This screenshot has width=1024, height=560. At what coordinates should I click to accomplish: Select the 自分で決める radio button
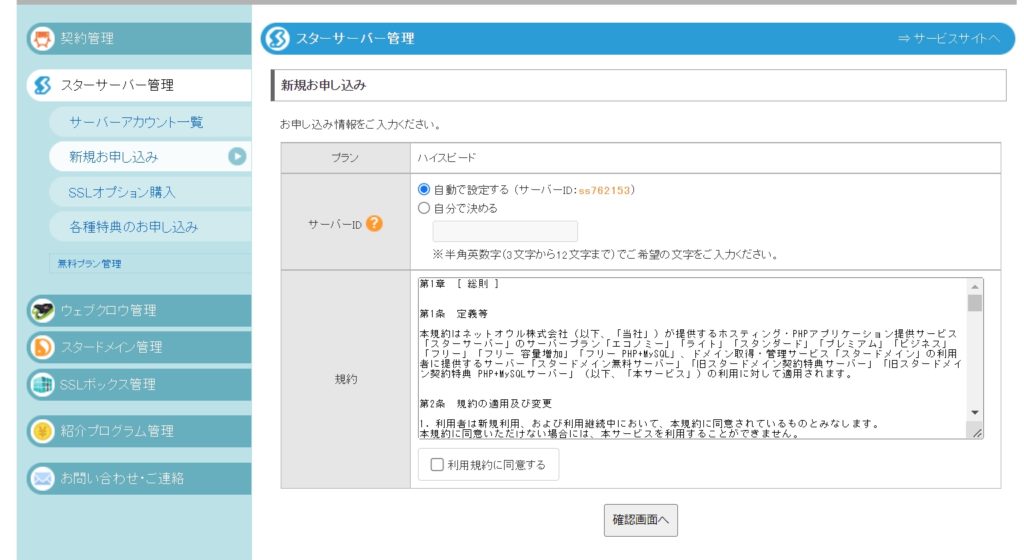tap(424, 209)
